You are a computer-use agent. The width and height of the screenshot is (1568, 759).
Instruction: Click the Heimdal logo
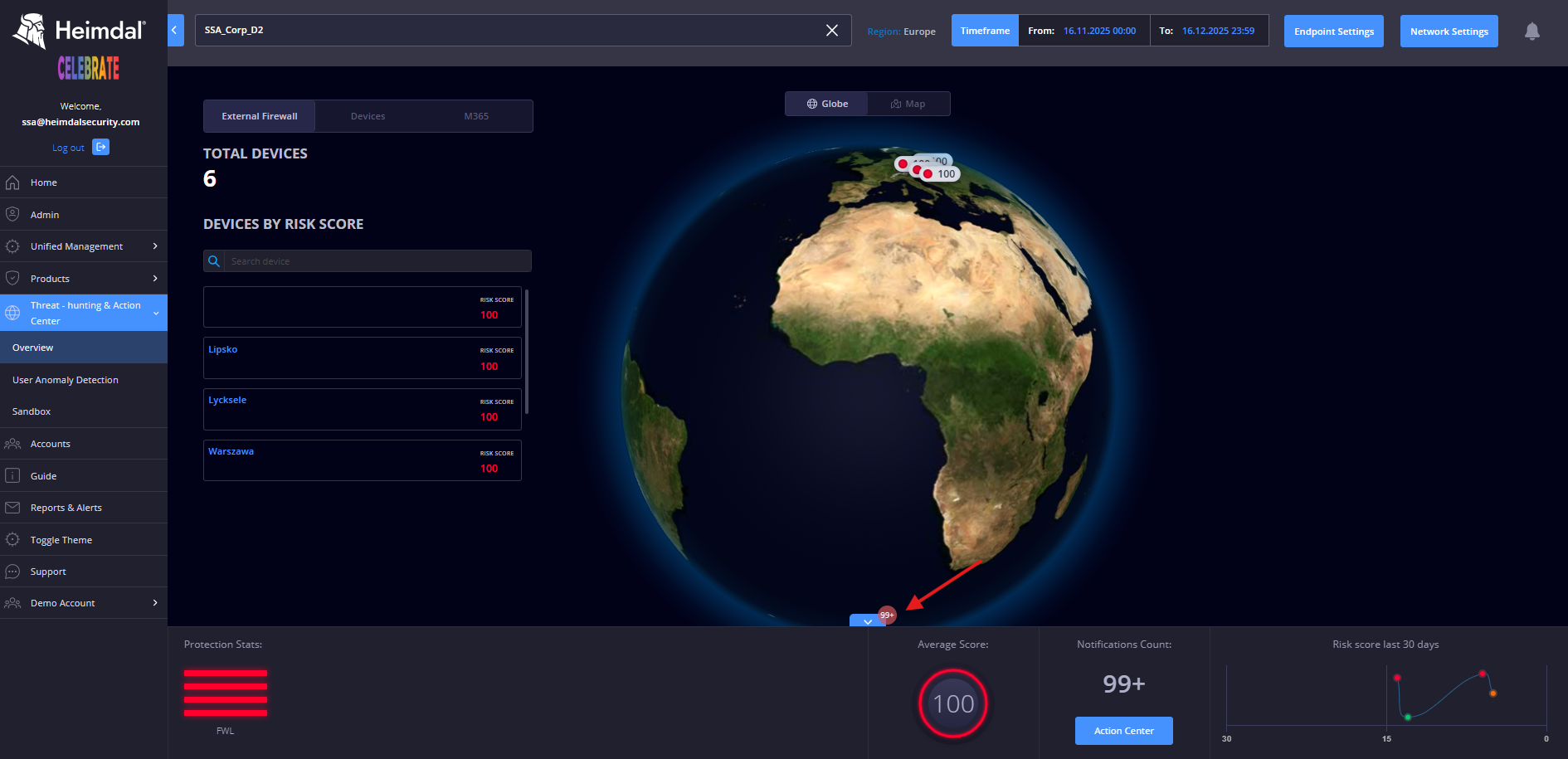pyautogui.click(x=80, y=31)
